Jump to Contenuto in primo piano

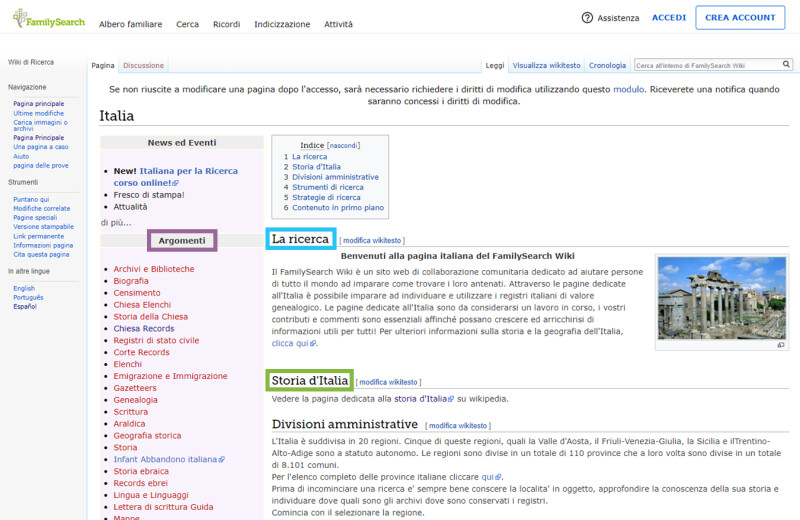tap(338, 208)
